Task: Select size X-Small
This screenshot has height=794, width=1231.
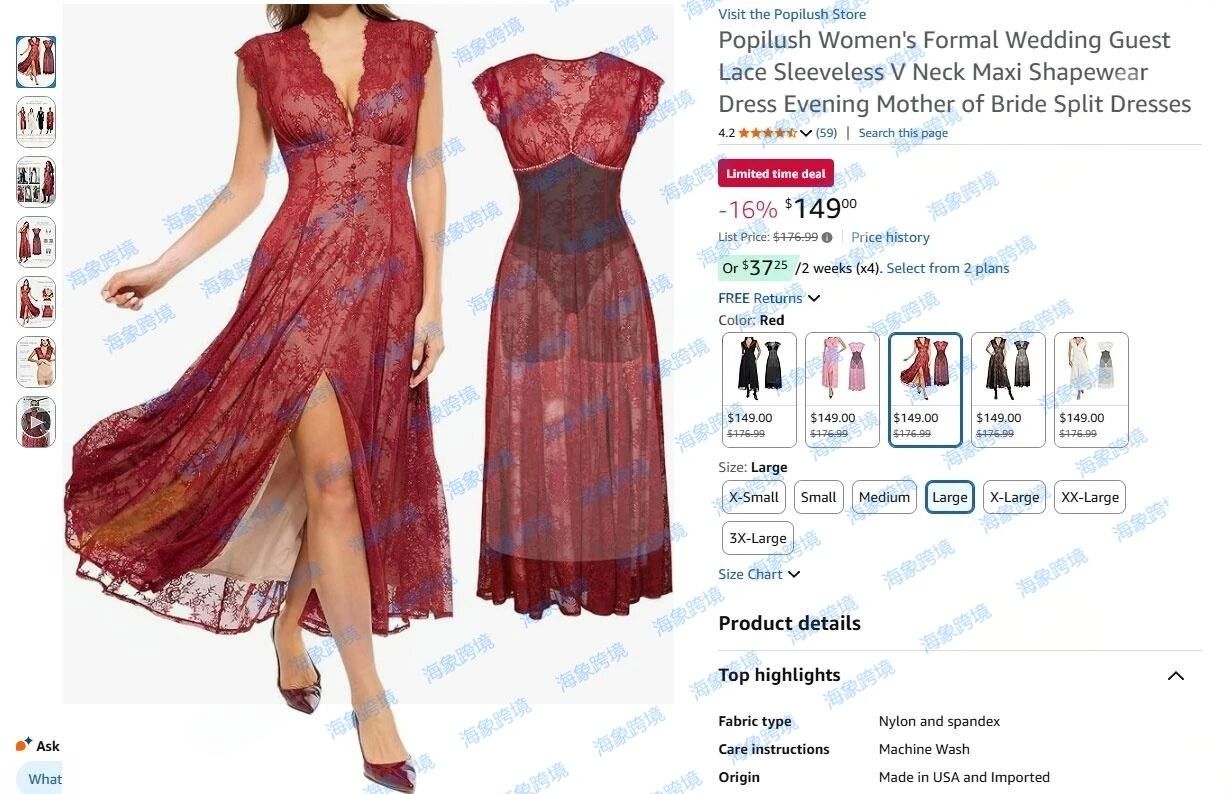Action: [754, 497]
